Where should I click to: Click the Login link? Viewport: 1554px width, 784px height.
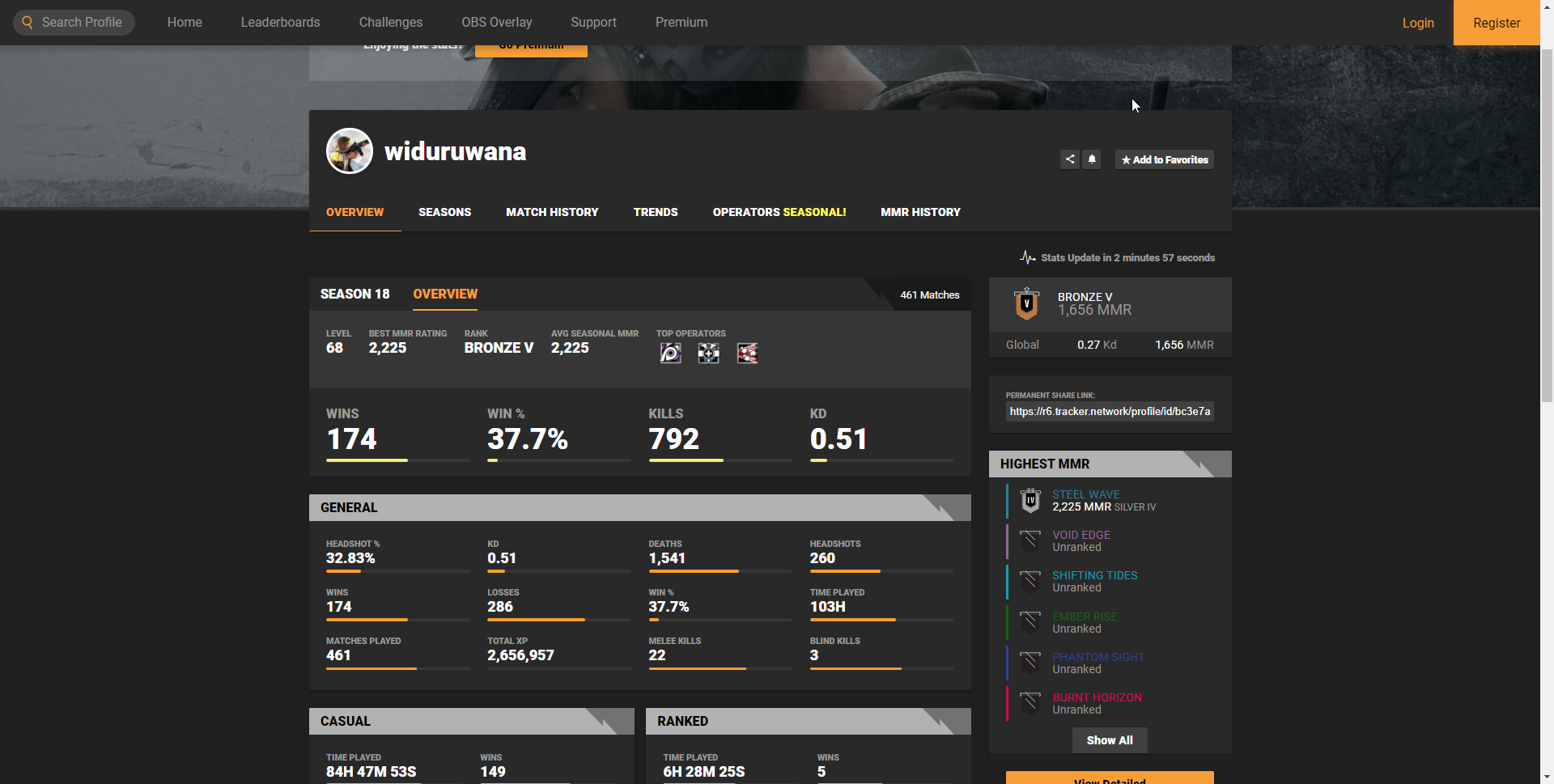coord(1417,23)
